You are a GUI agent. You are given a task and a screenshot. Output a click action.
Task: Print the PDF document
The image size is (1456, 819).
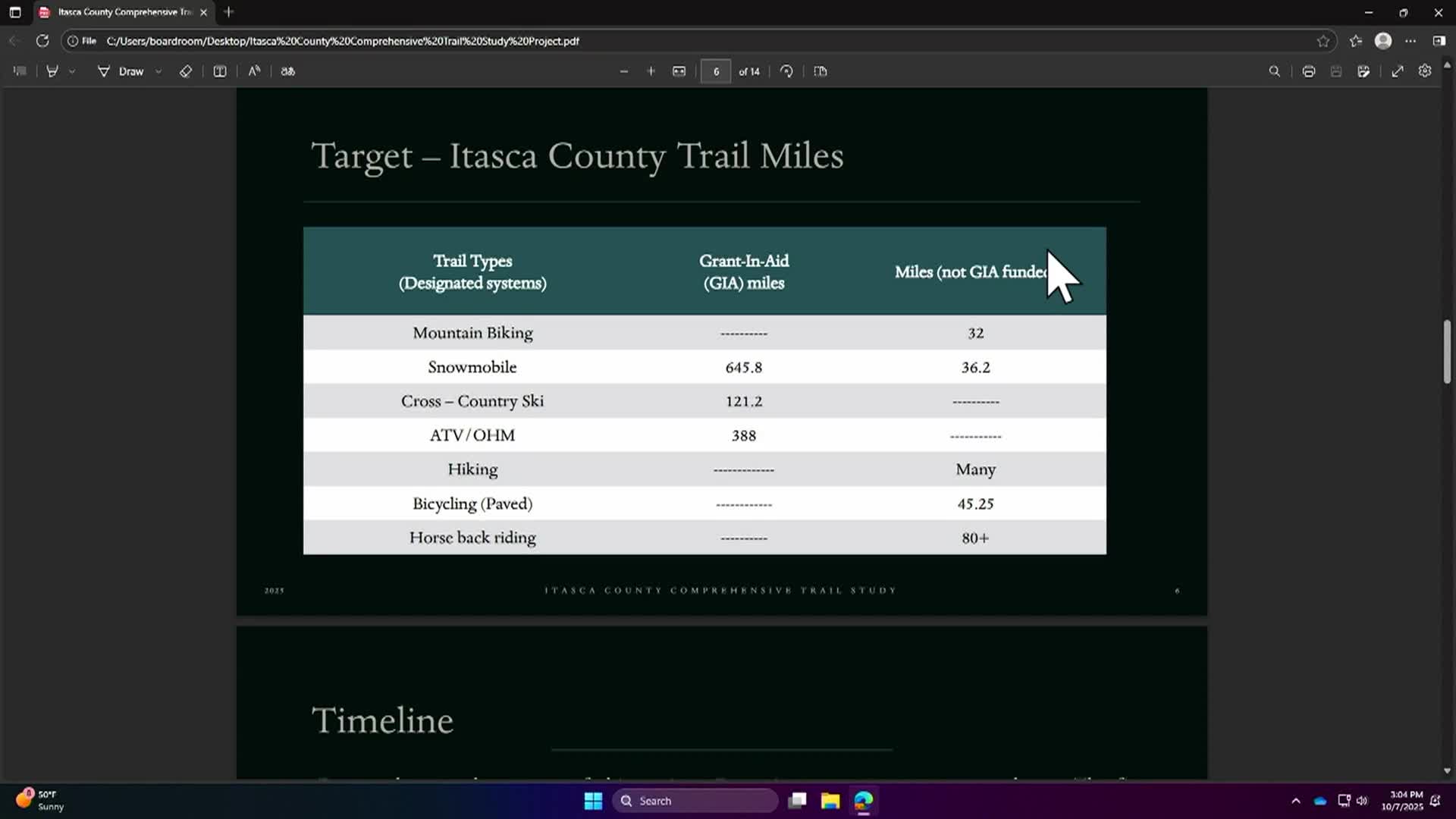tap(1309, 71)
